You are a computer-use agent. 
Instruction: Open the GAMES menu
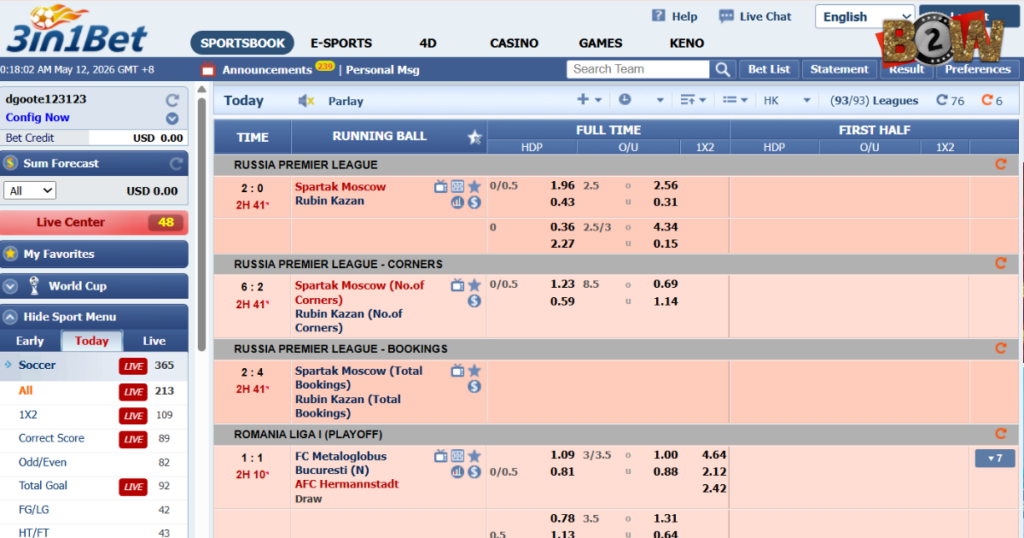pos(600,43)
